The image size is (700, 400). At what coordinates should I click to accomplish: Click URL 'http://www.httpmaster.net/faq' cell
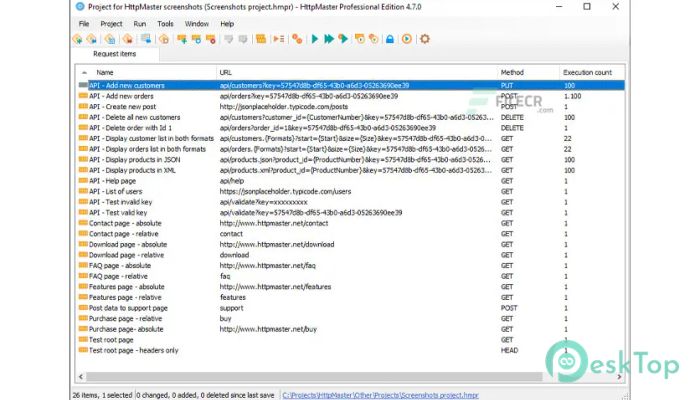(267, 266)
